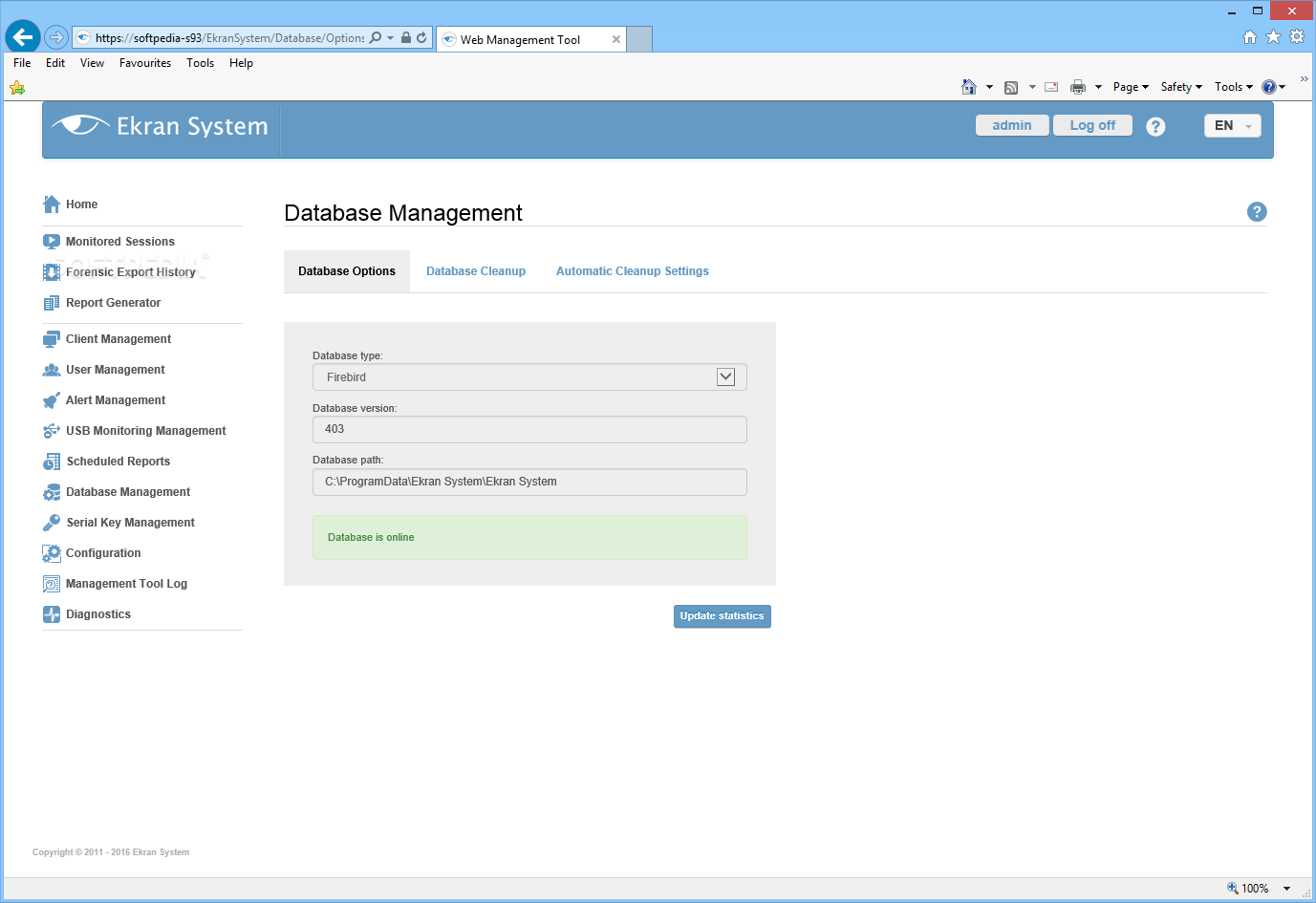Viewport: 1316px width, 903px height.
Task: Select the Database Options tab
Action: [x=347, y=271]
